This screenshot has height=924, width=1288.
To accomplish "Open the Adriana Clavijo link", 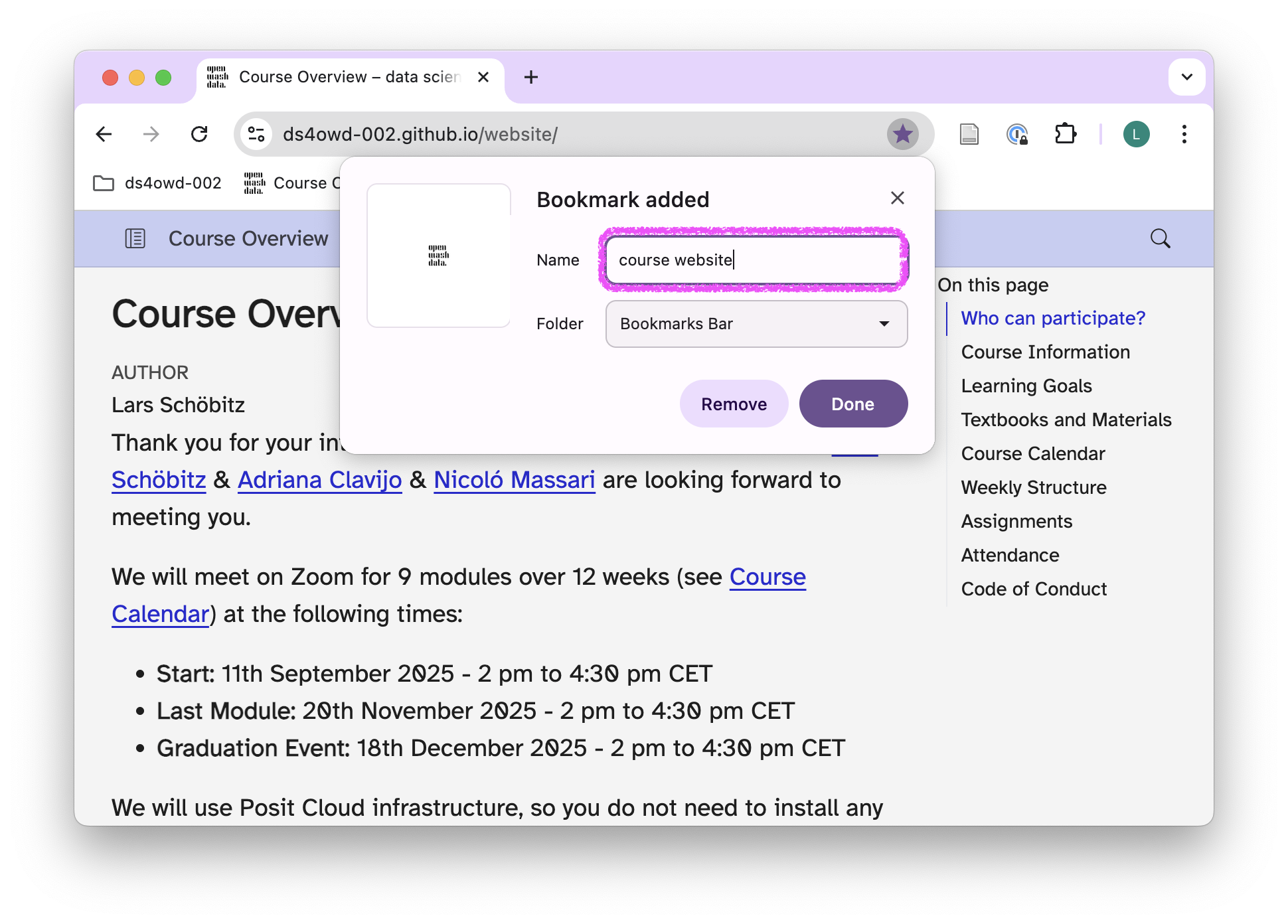I will click(x=319, y=480).
